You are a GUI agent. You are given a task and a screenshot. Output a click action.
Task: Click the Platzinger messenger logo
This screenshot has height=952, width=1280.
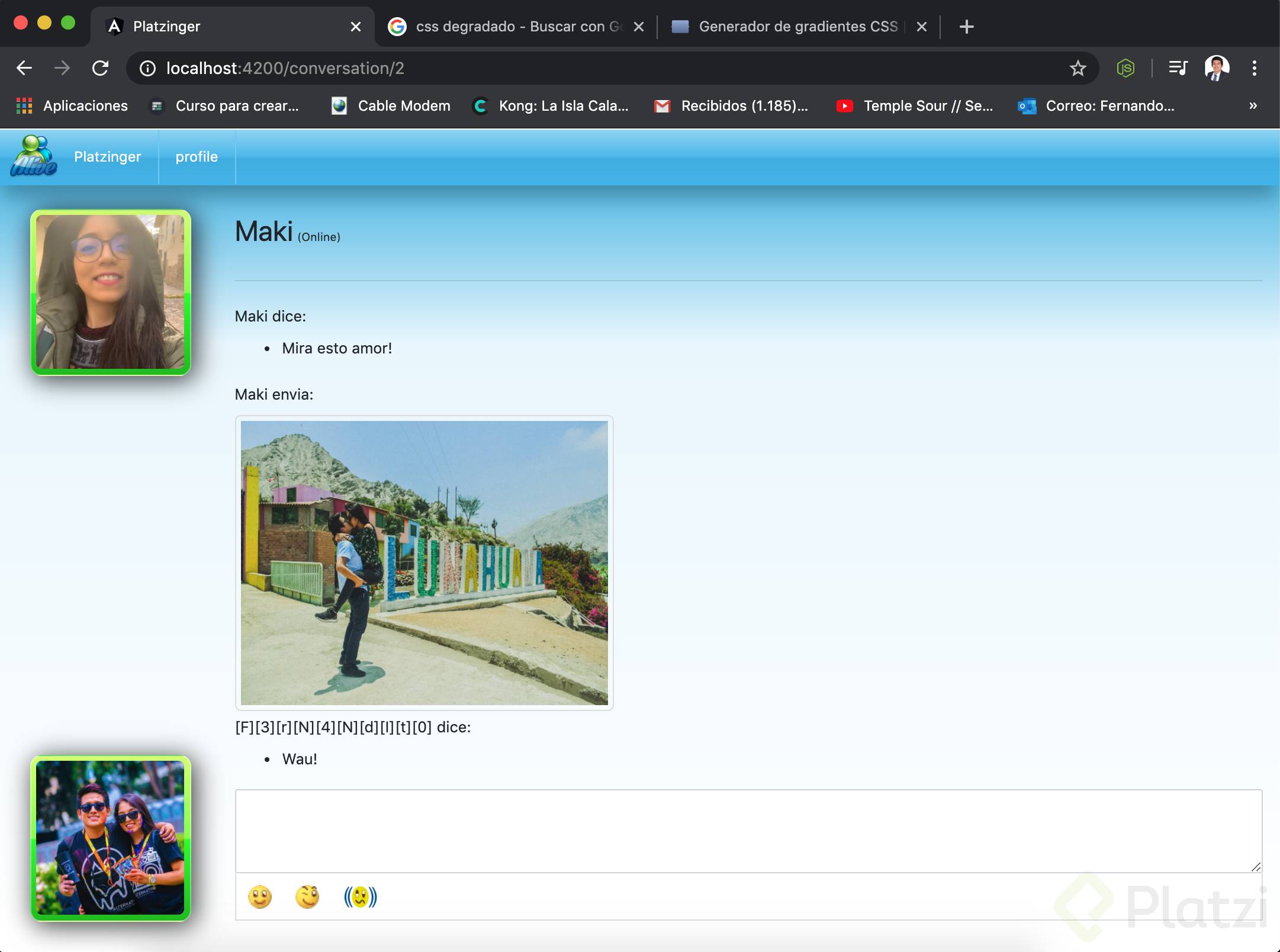pyautogui.click(x=34, y=156)
